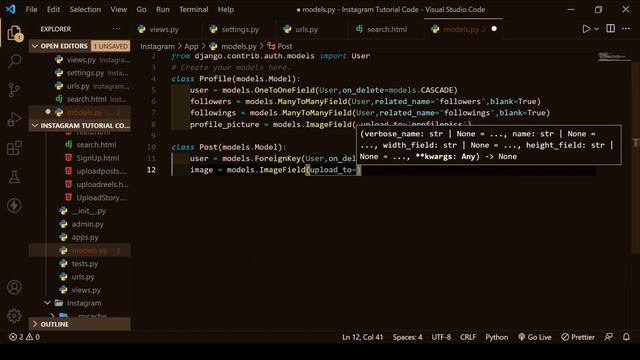The width and height of the screenshot is (640, 360).
Task: Open the Help menu
Action: (225, 9)
